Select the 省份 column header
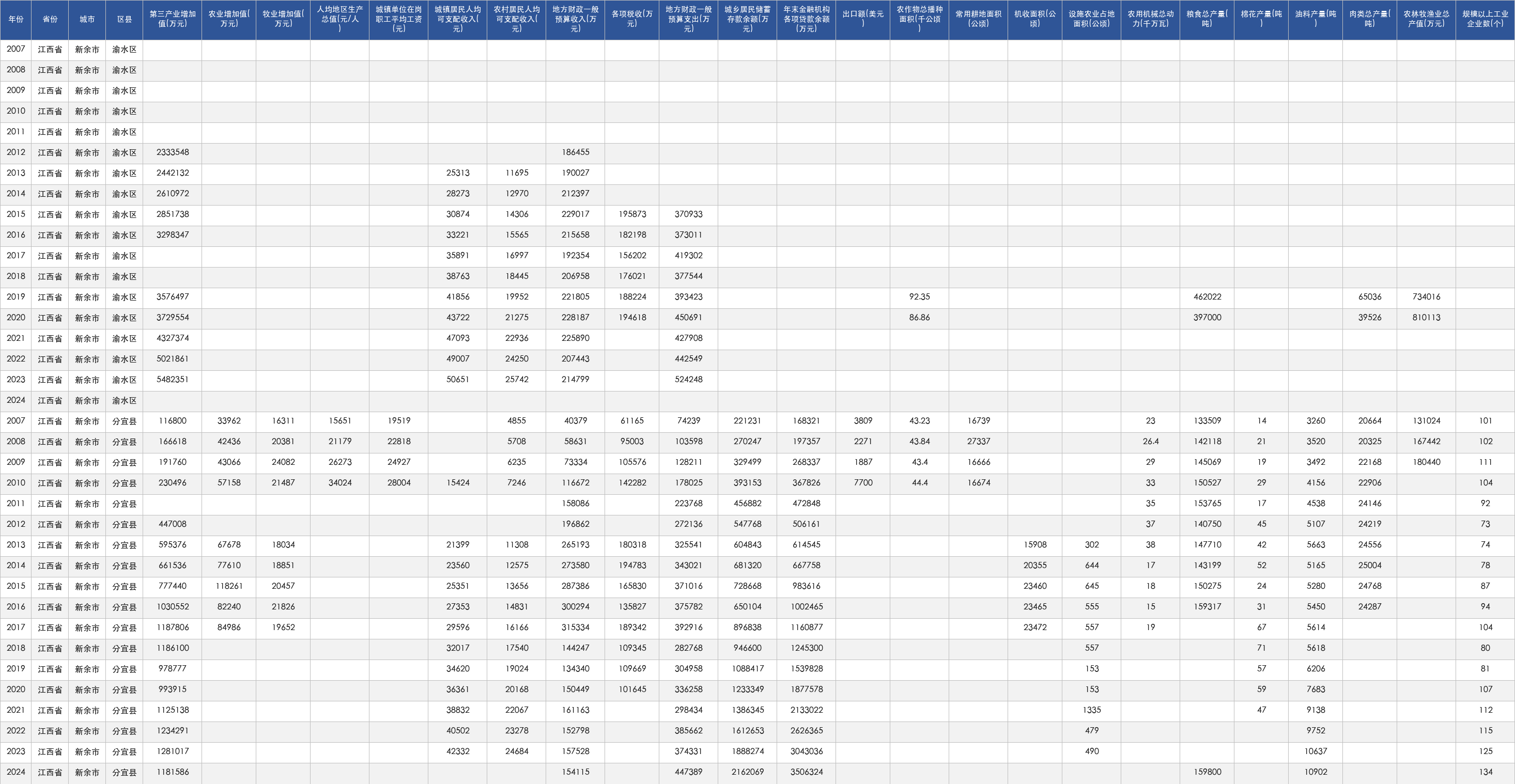 (50, 20)
